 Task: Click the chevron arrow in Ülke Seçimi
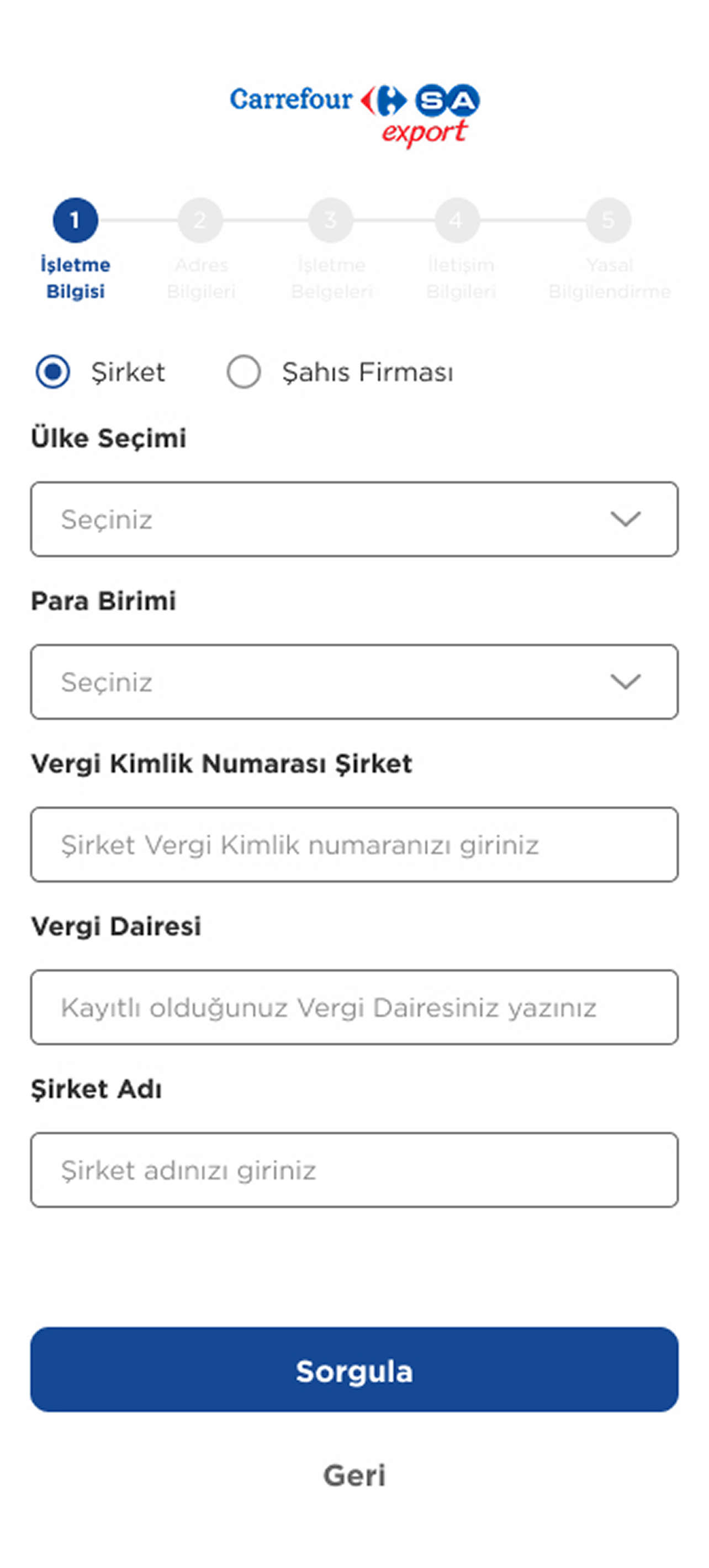[626, 519]
